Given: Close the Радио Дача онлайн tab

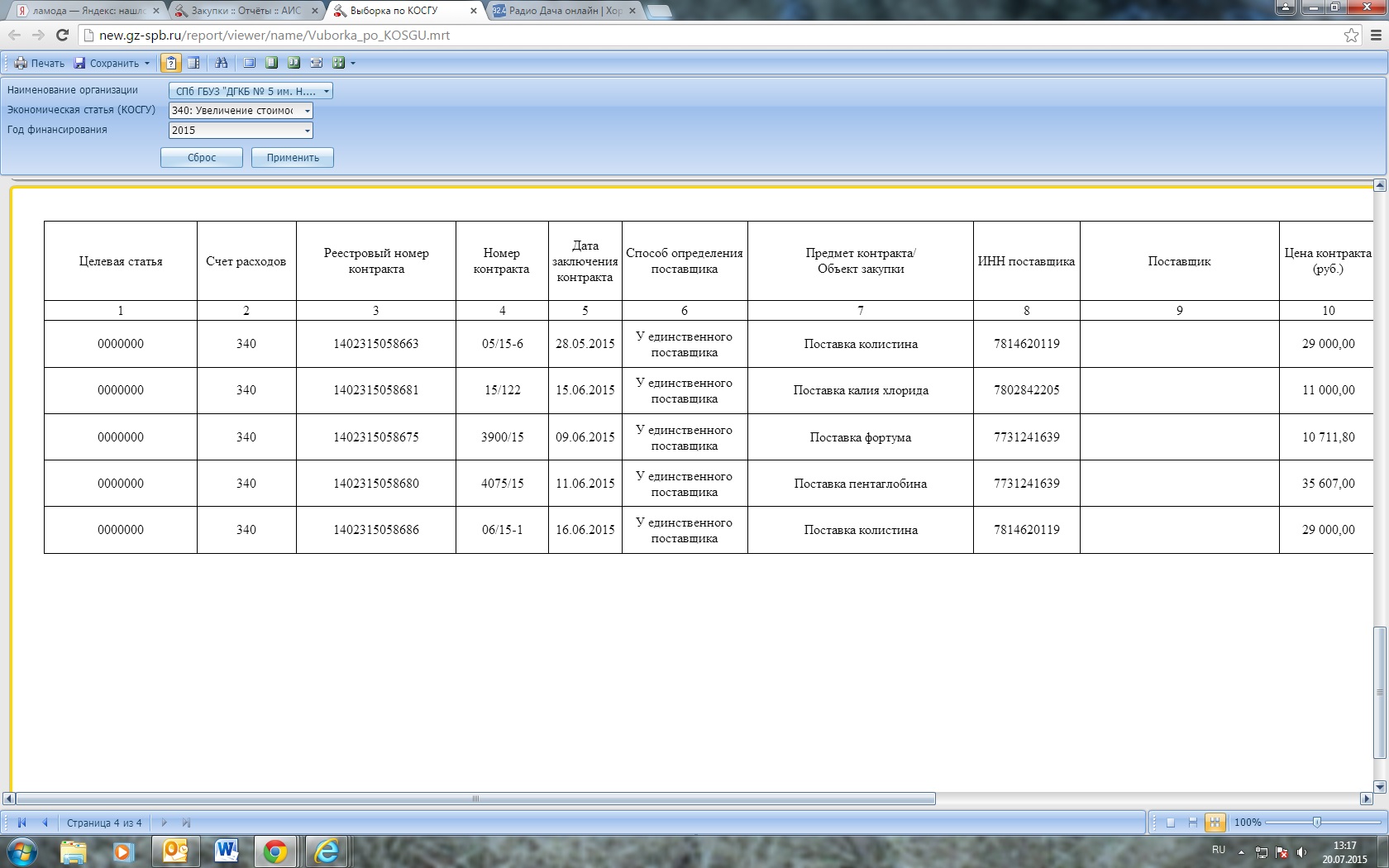Looking at the screenshot, I should pyautogui.click(x=632, y=11).
